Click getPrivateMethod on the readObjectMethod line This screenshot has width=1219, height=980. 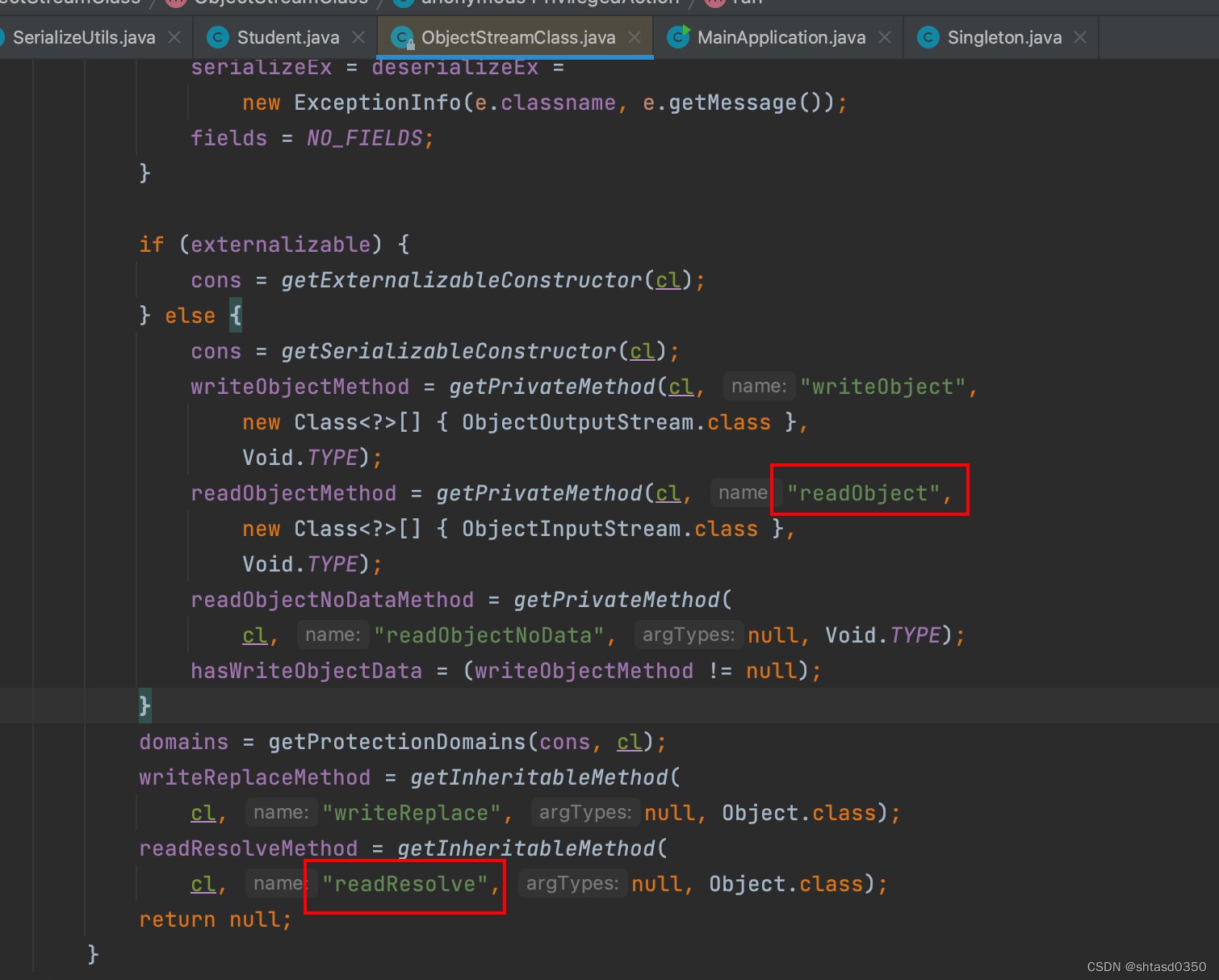538,493
